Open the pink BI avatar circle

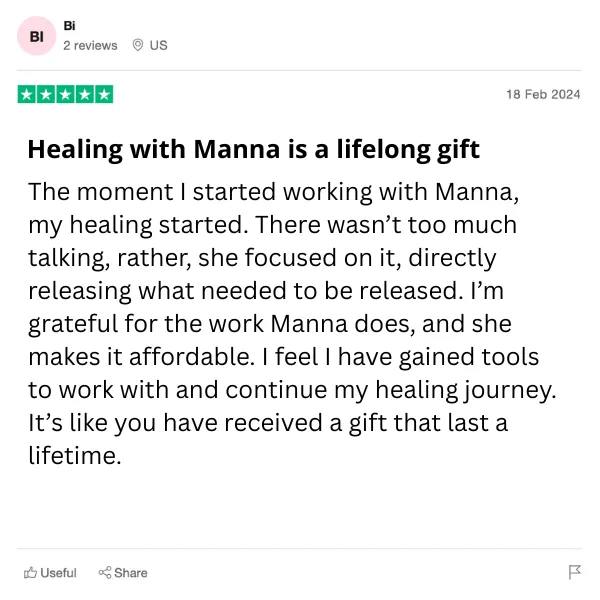(x=37, y=36)
